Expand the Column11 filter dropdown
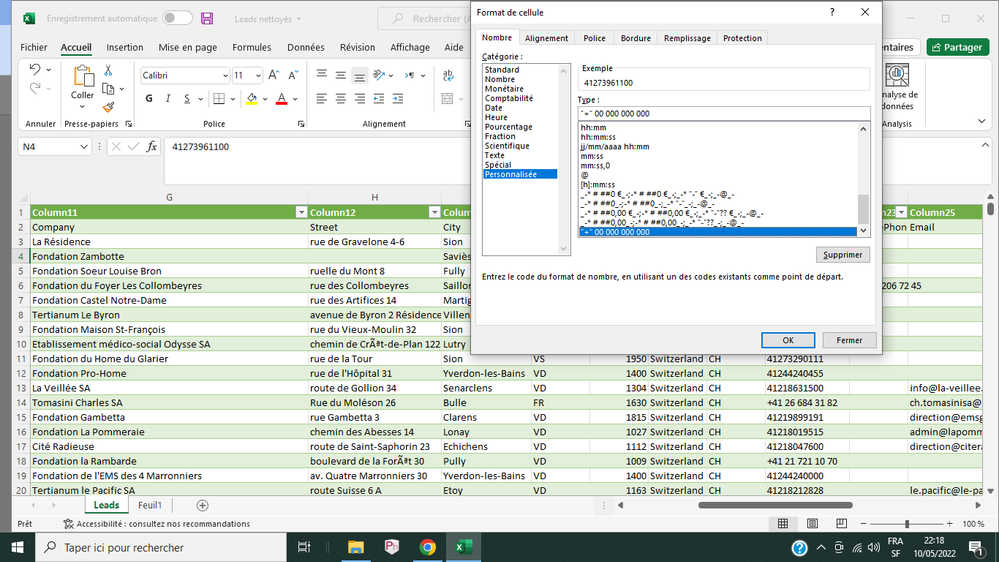 coord(301,212)
